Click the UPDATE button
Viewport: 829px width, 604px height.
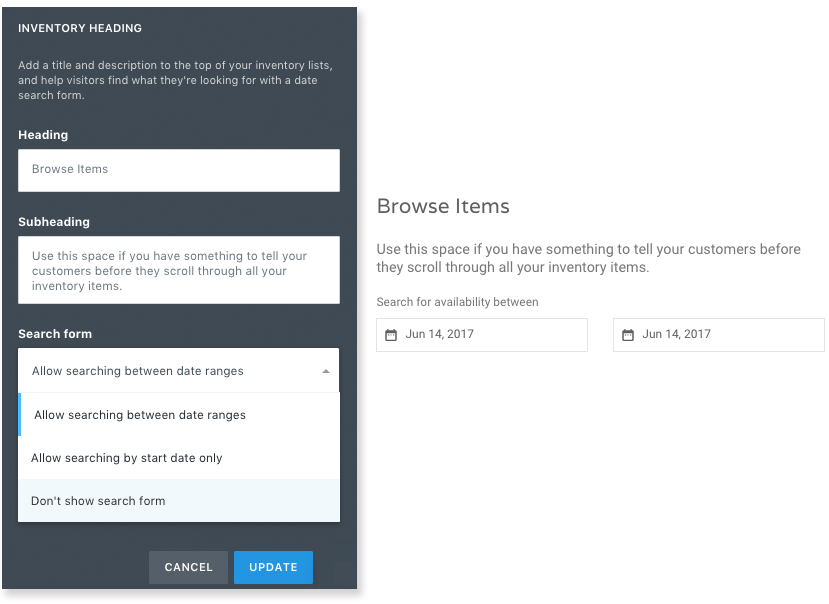273,567
